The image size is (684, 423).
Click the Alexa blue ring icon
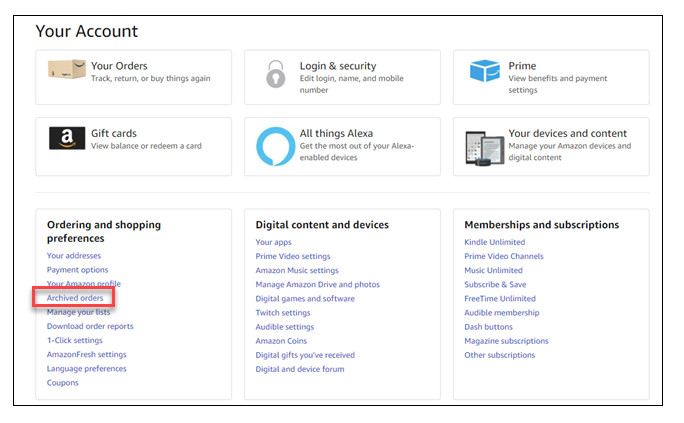[x=275, y=146]
